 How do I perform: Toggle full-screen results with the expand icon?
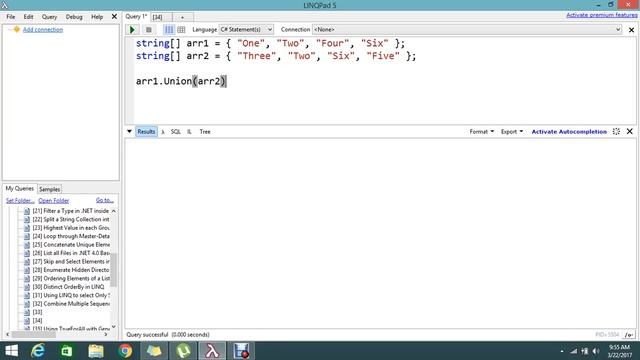(x=616, y=131)
